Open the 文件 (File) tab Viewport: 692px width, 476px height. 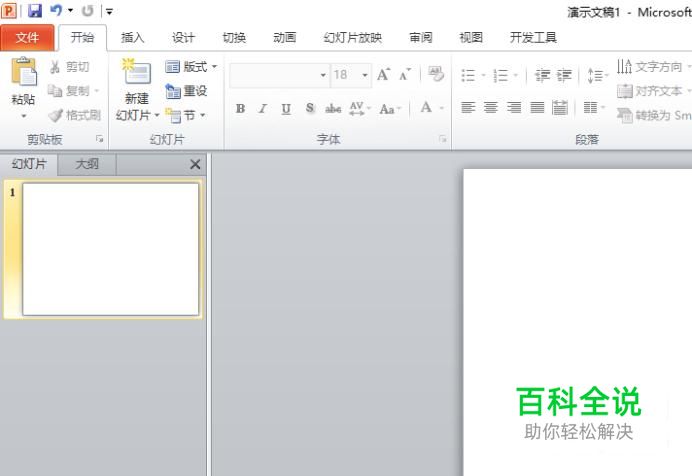(x=27, y=38)
